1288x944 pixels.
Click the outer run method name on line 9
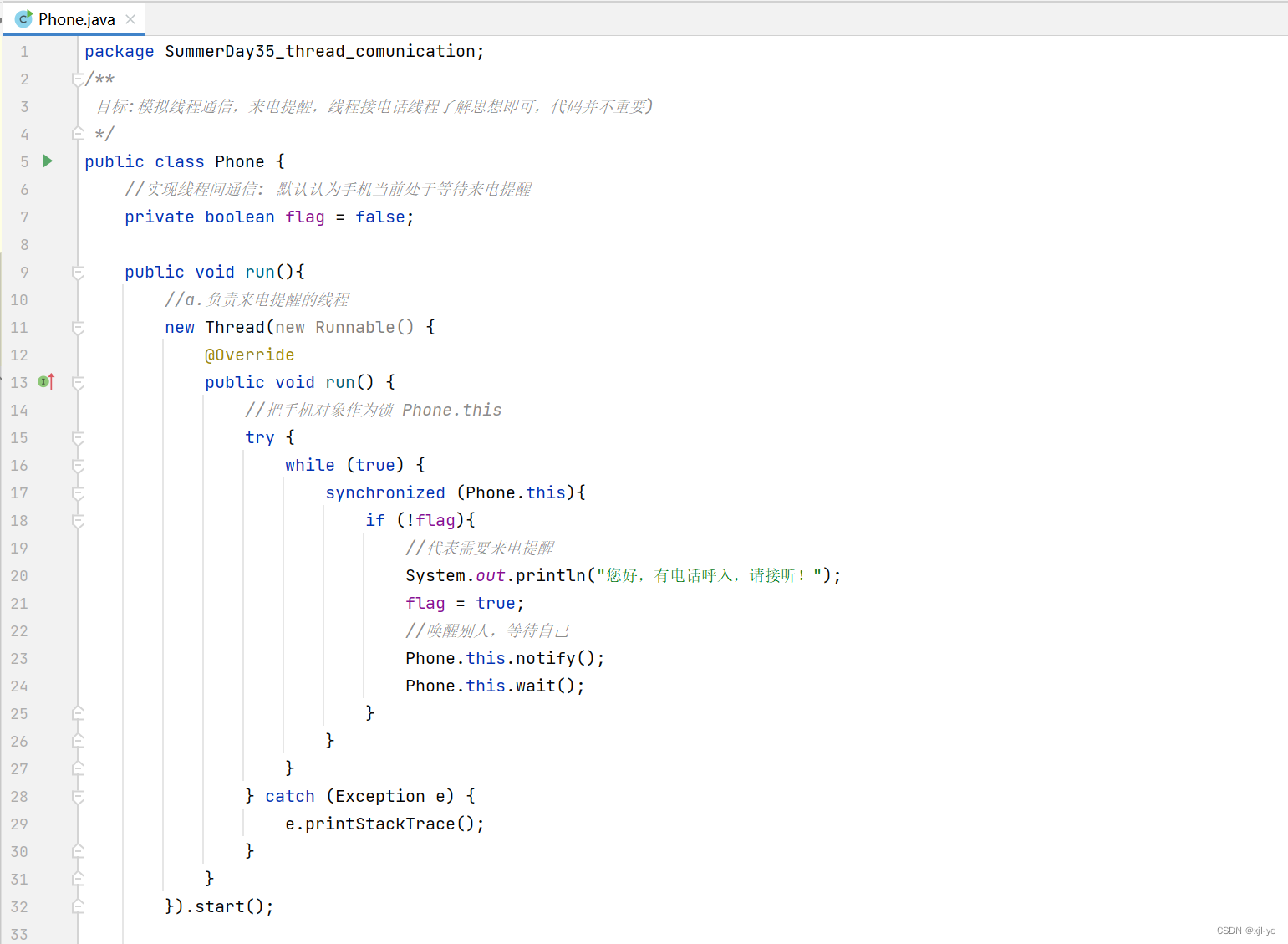pos(260,273)
